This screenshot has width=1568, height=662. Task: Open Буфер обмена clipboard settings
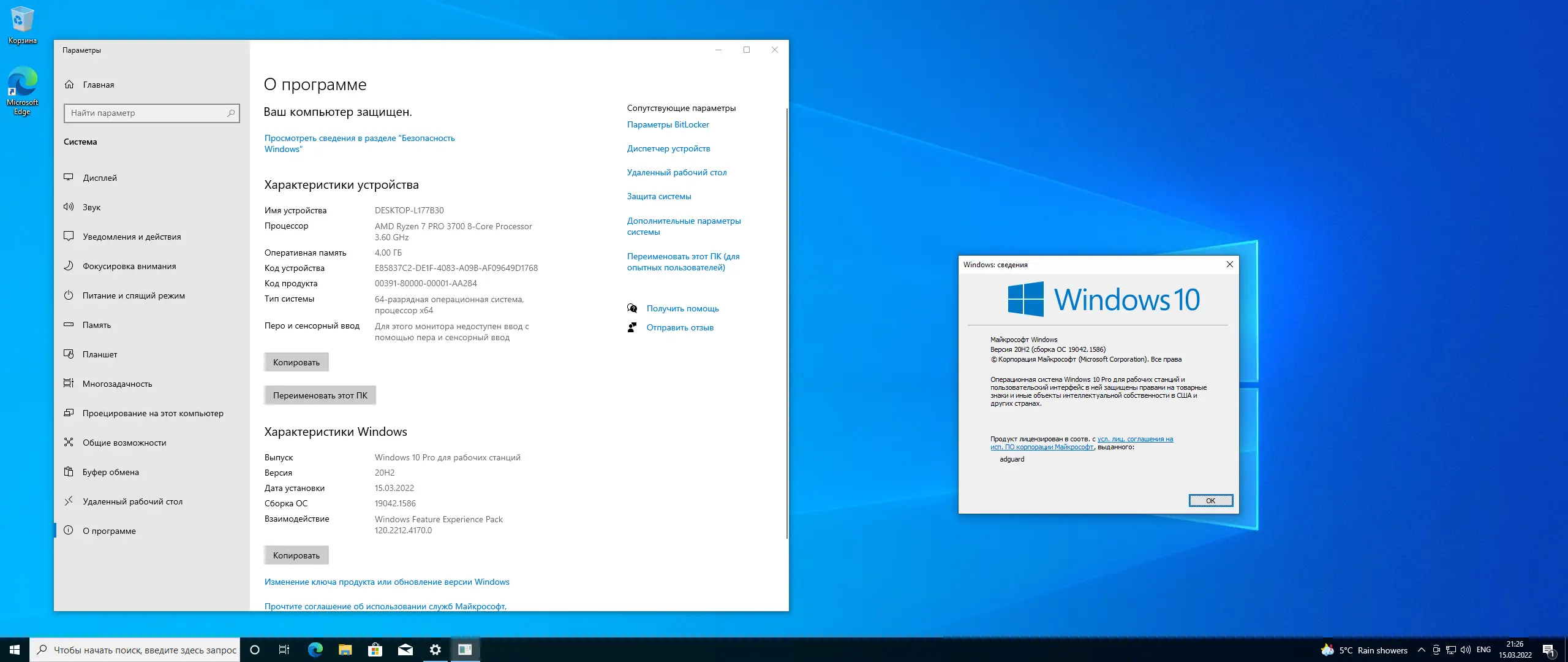[110, 472]
